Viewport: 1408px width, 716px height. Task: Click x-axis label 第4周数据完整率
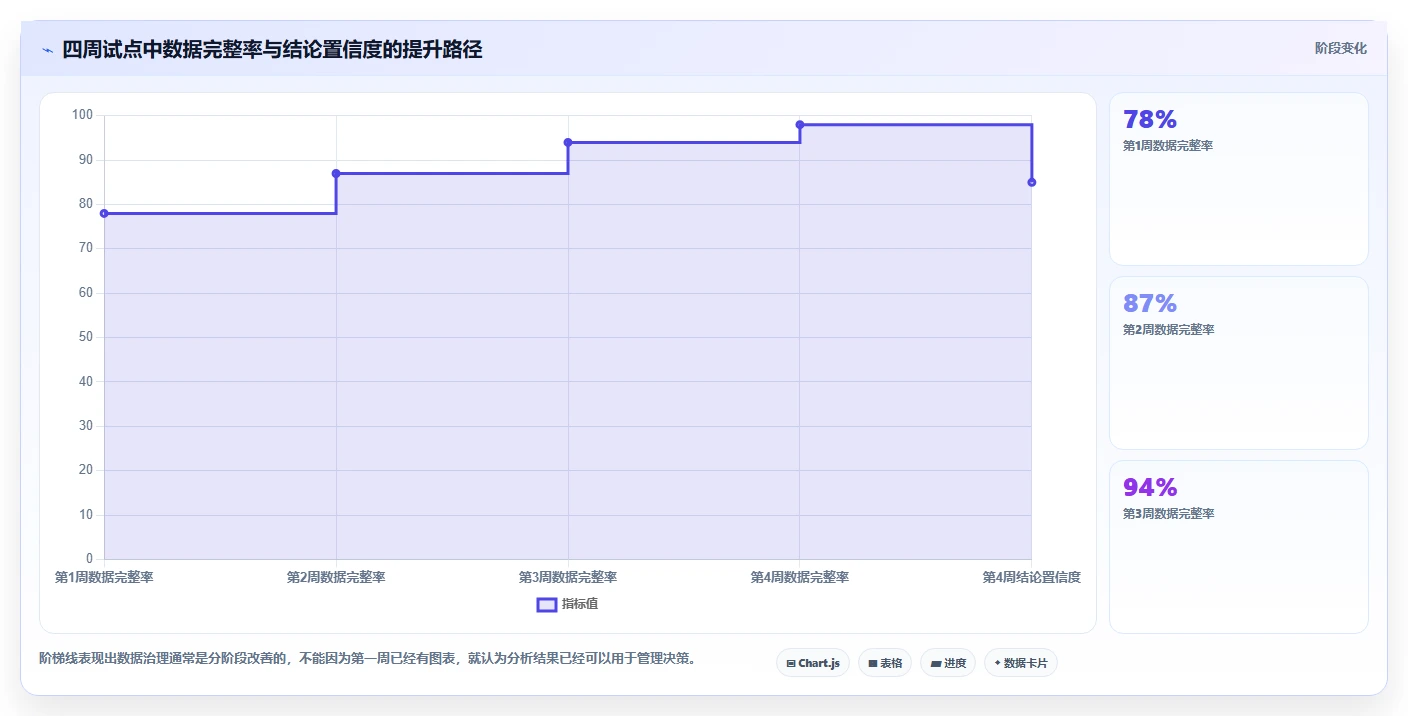pos(800,578)
